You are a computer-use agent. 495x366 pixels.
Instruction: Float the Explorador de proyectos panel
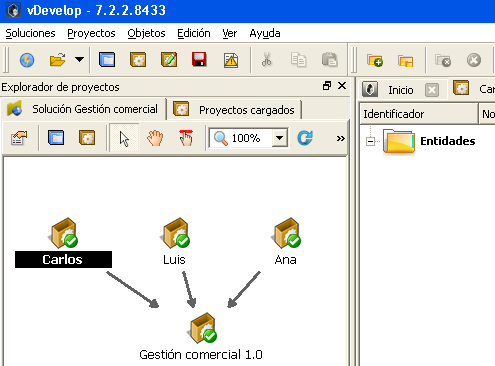point(327,86)
